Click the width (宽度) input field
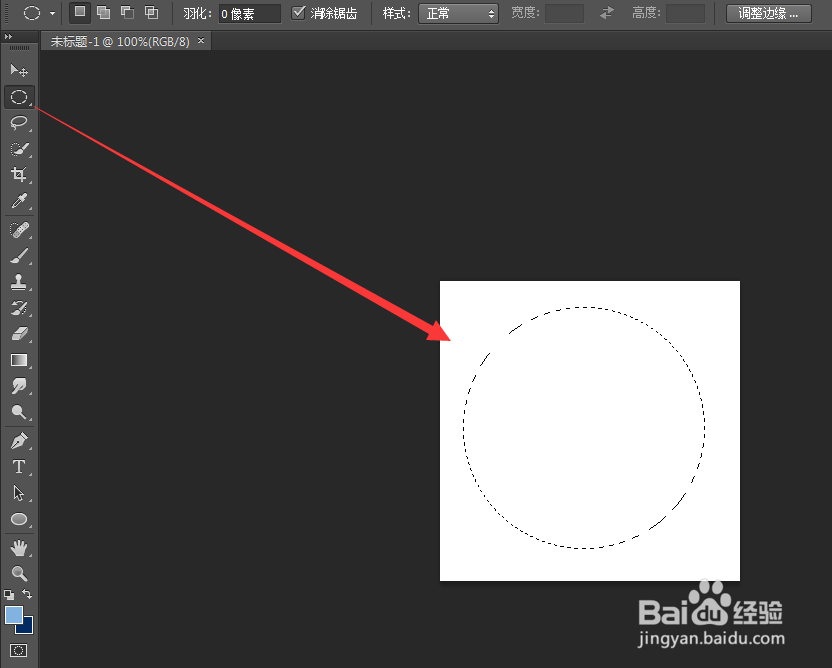 pos(565,14)
